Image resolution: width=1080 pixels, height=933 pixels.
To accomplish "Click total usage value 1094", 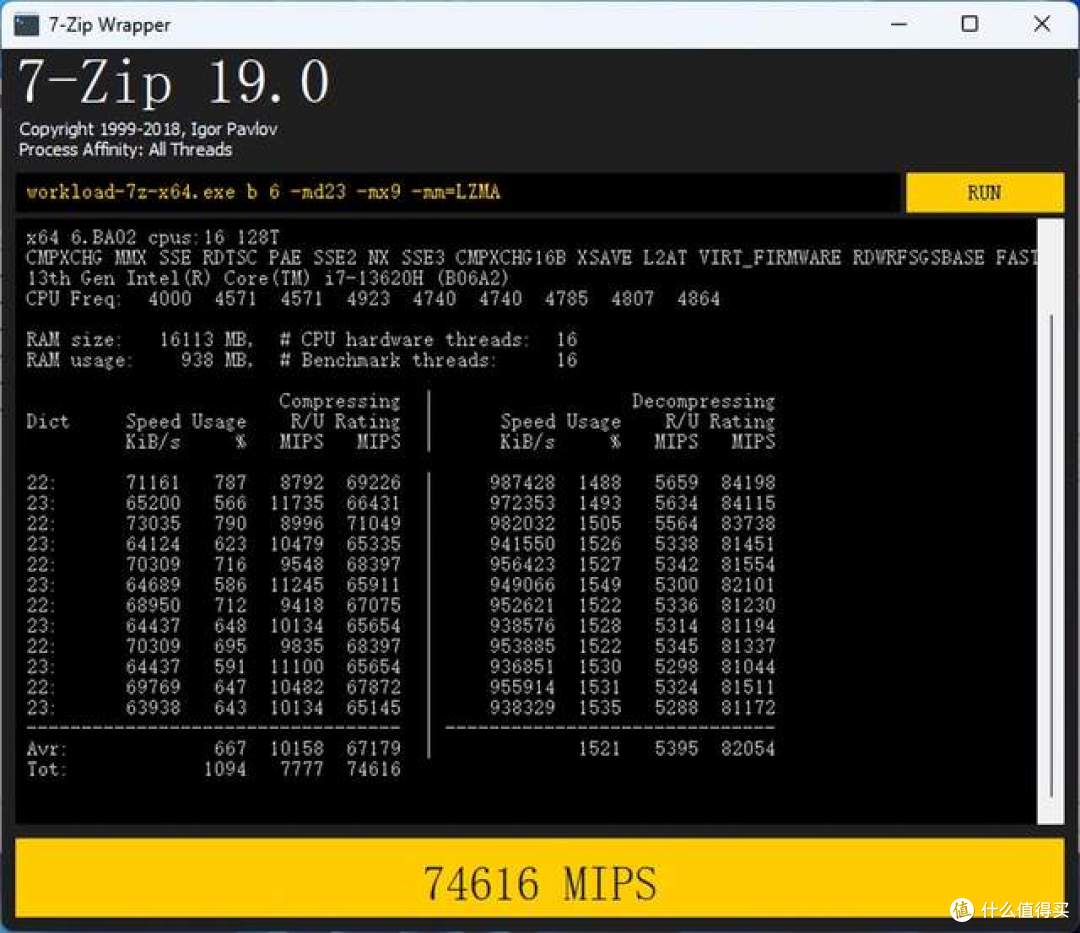I will 225,769.
